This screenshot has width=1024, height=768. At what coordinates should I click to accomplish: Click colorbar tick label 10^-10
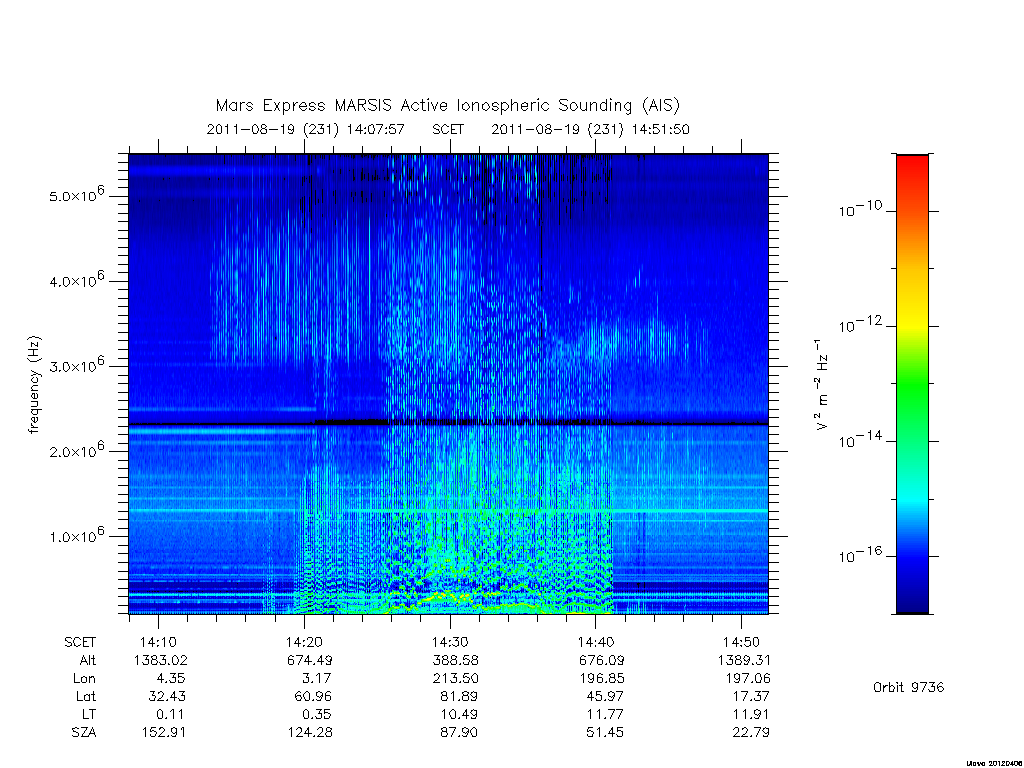[x=860, y=209]
